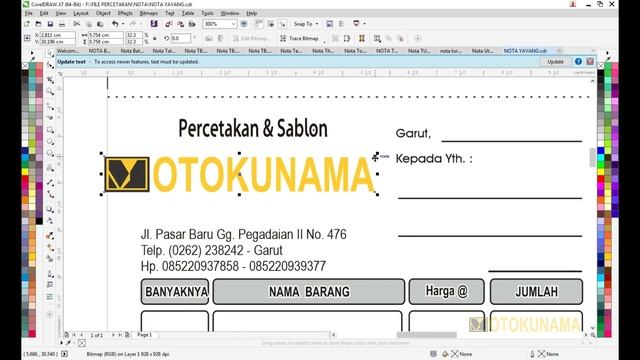Viewport: 640px width, 360px height.
Task: Click the no-color X swatch in left palette
Action: coord(25,66)
